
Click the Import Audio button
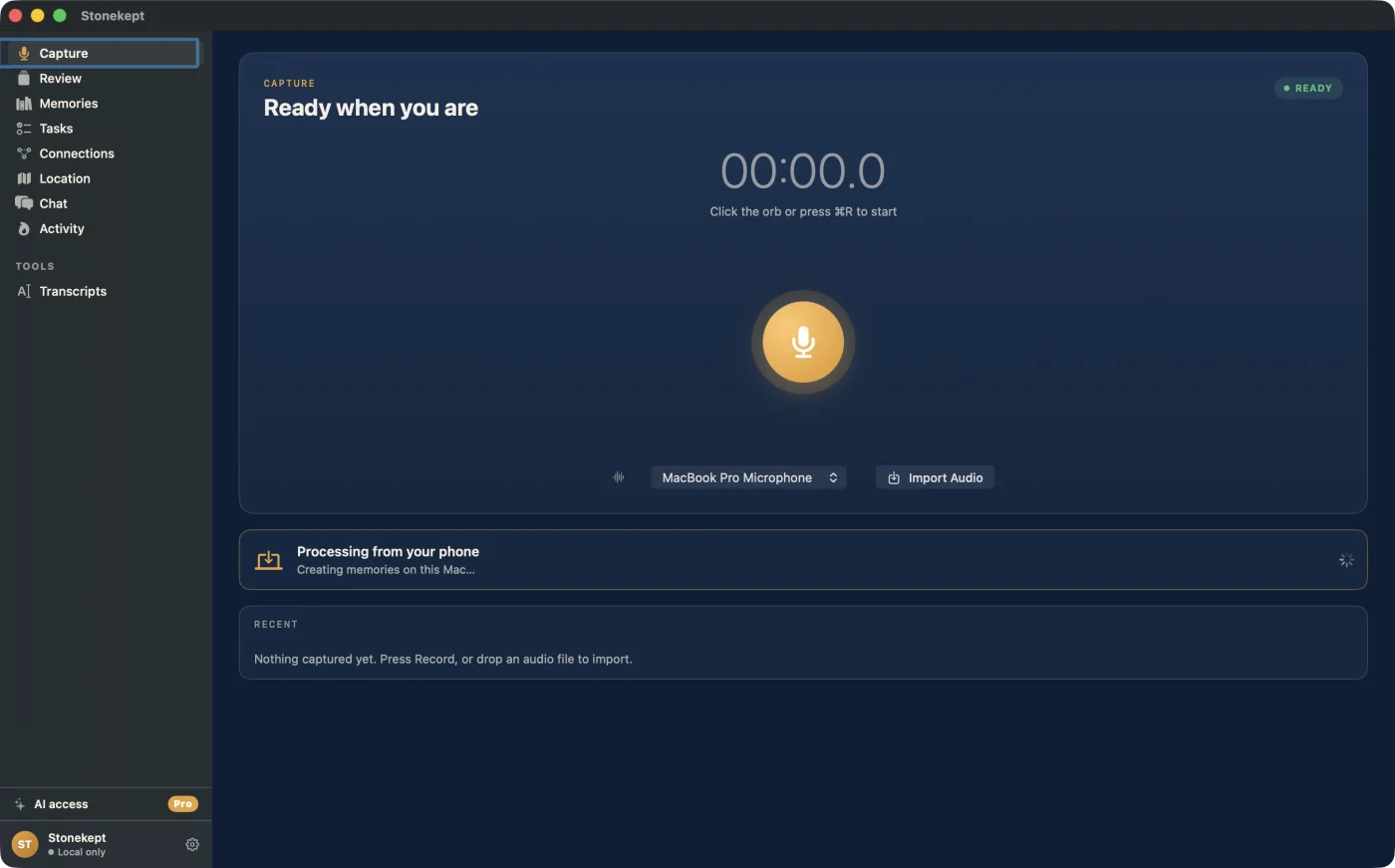tap(935, 477)
